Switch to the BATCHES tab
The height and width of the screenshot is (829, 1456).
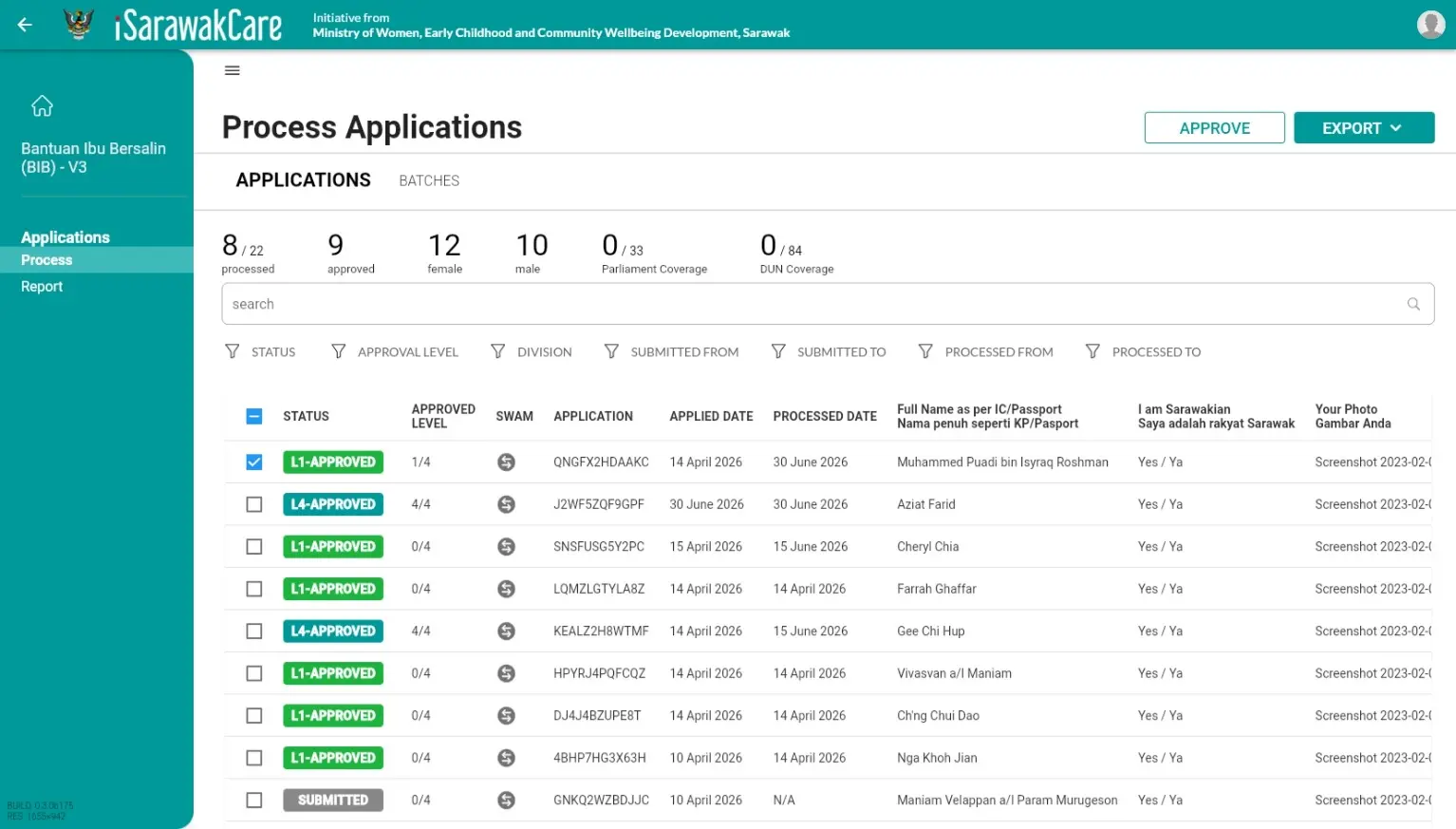click(429, 180)
